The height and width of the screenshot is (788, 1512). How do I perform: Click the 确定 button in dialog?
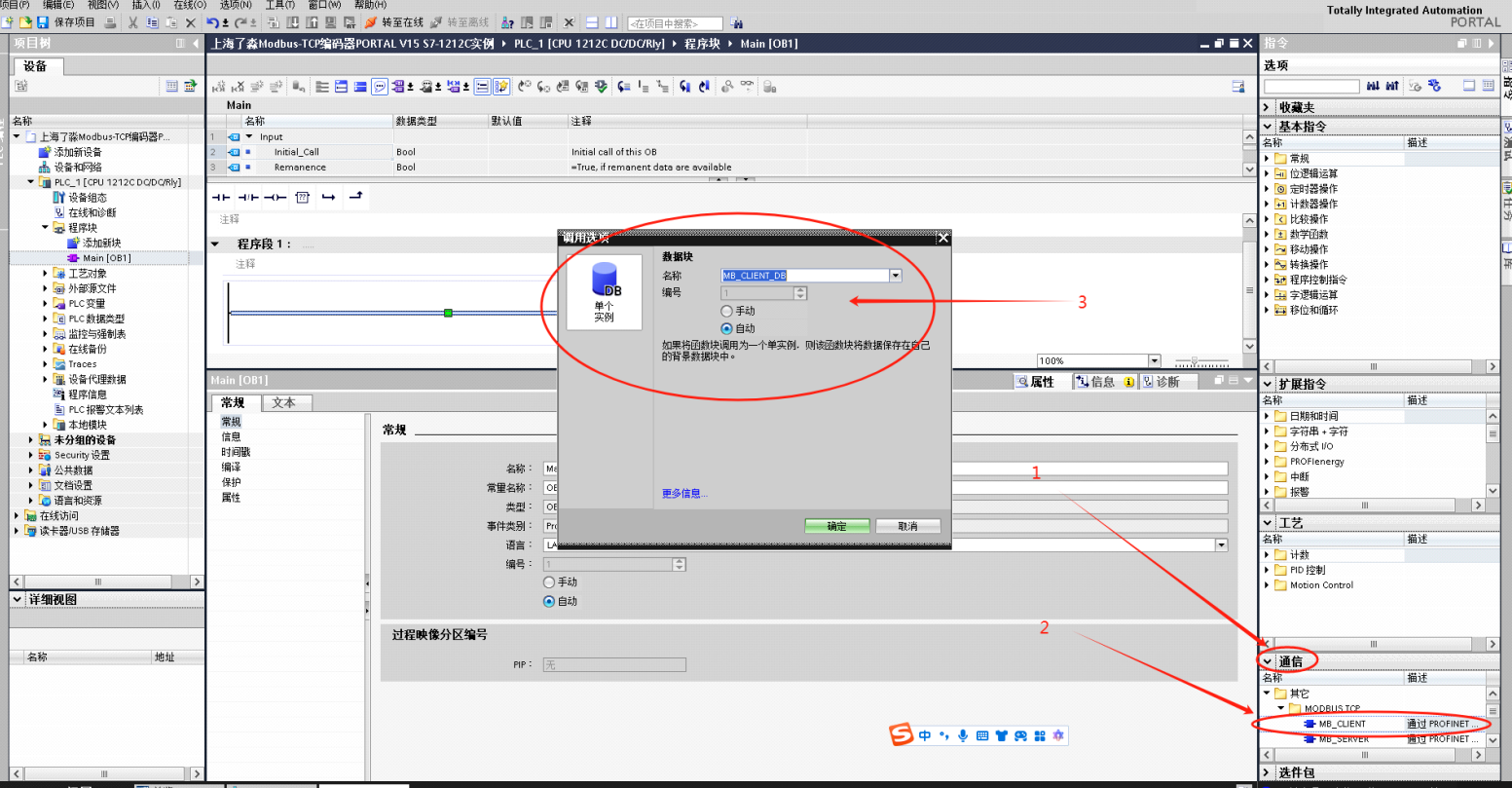(837, 526)
